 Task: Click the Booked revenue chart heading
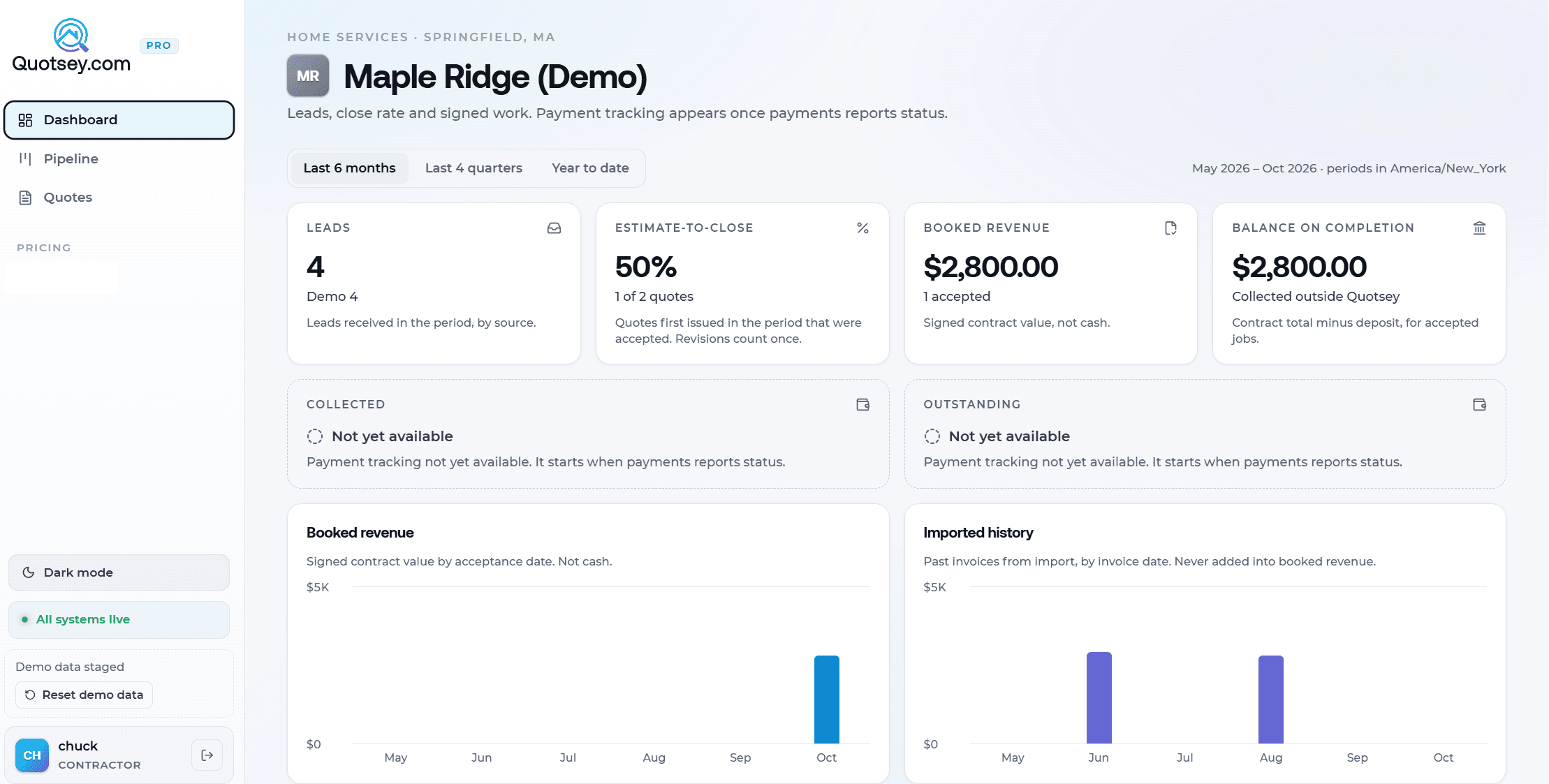tap(360, 533)
